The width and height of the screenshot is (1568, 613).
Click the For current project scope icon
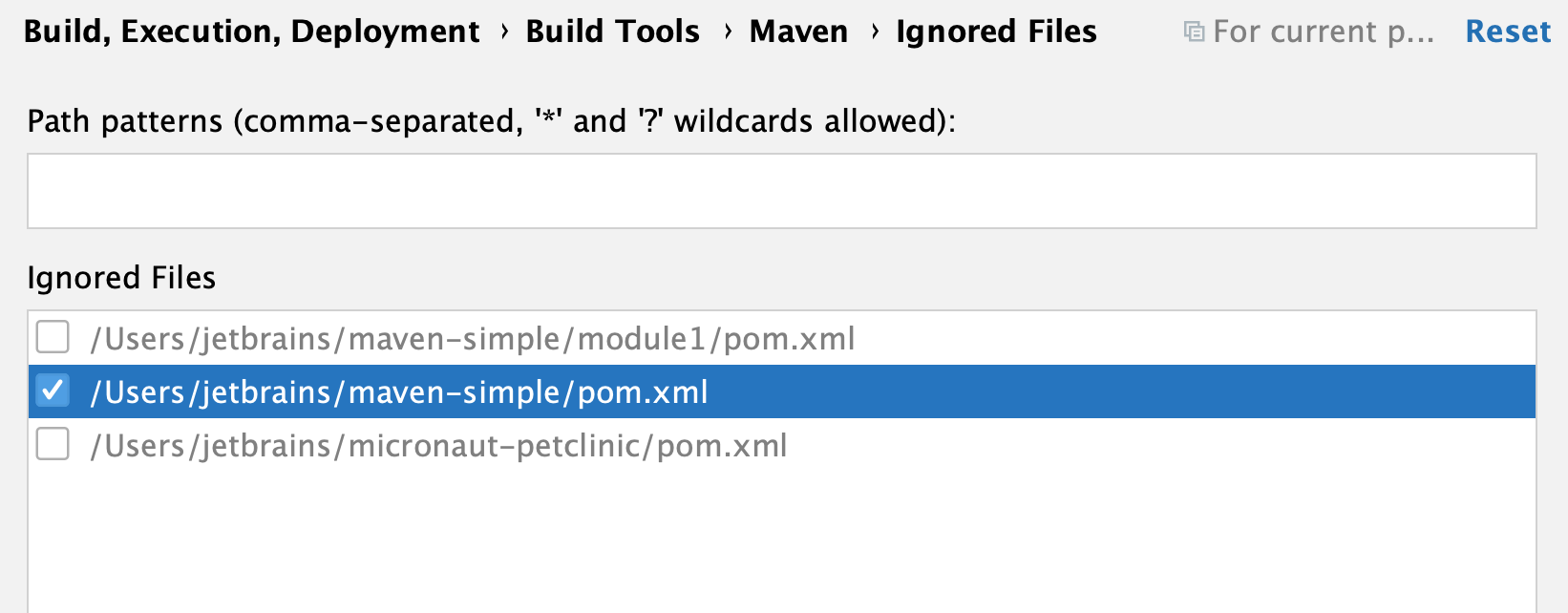tap(1193, 31)
